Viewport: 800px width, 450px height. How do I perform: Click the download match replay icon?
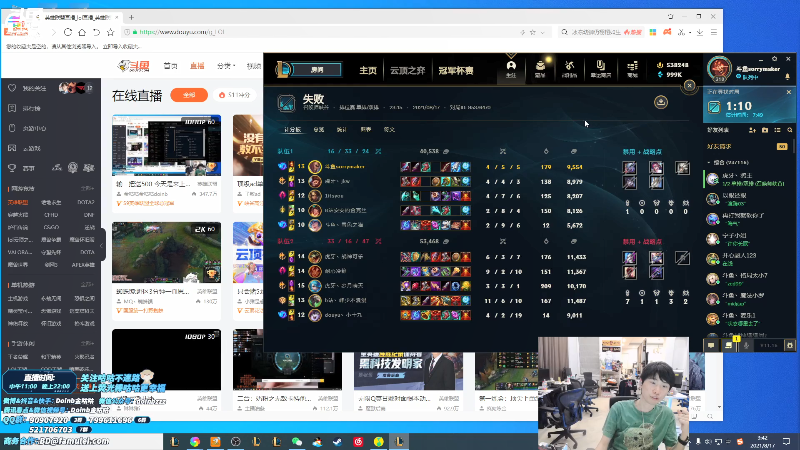pos(661,102)
